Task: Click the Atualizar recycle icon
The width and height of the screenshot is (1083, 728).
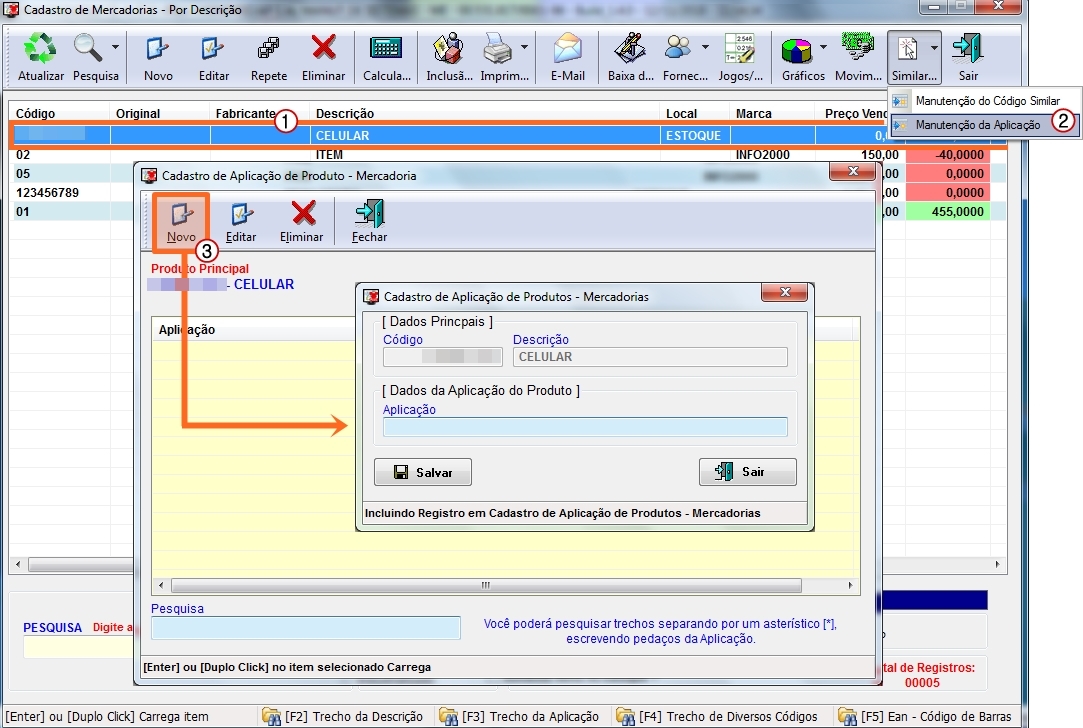Action: pyautogui.click(x=41, y=50)
